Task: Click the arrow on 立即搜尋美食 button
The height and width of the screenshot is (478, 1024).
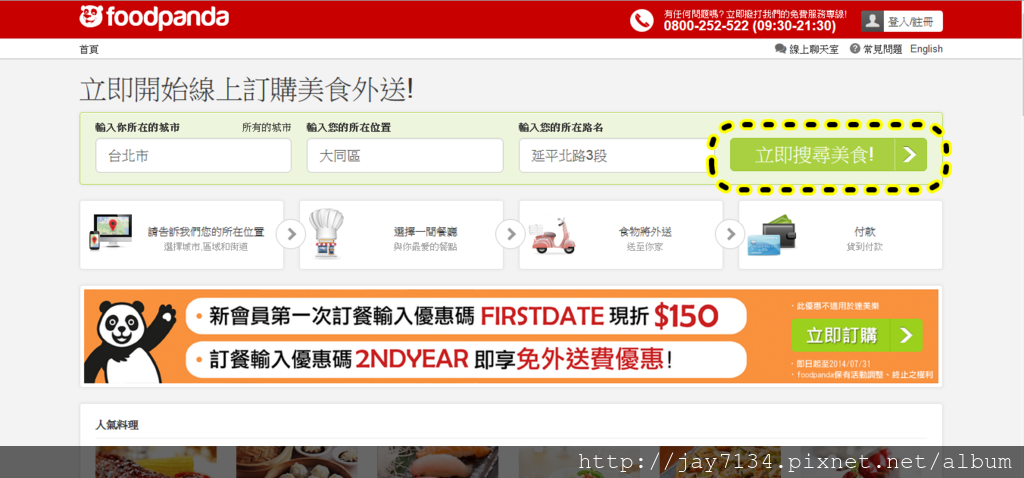Action: 910,155
